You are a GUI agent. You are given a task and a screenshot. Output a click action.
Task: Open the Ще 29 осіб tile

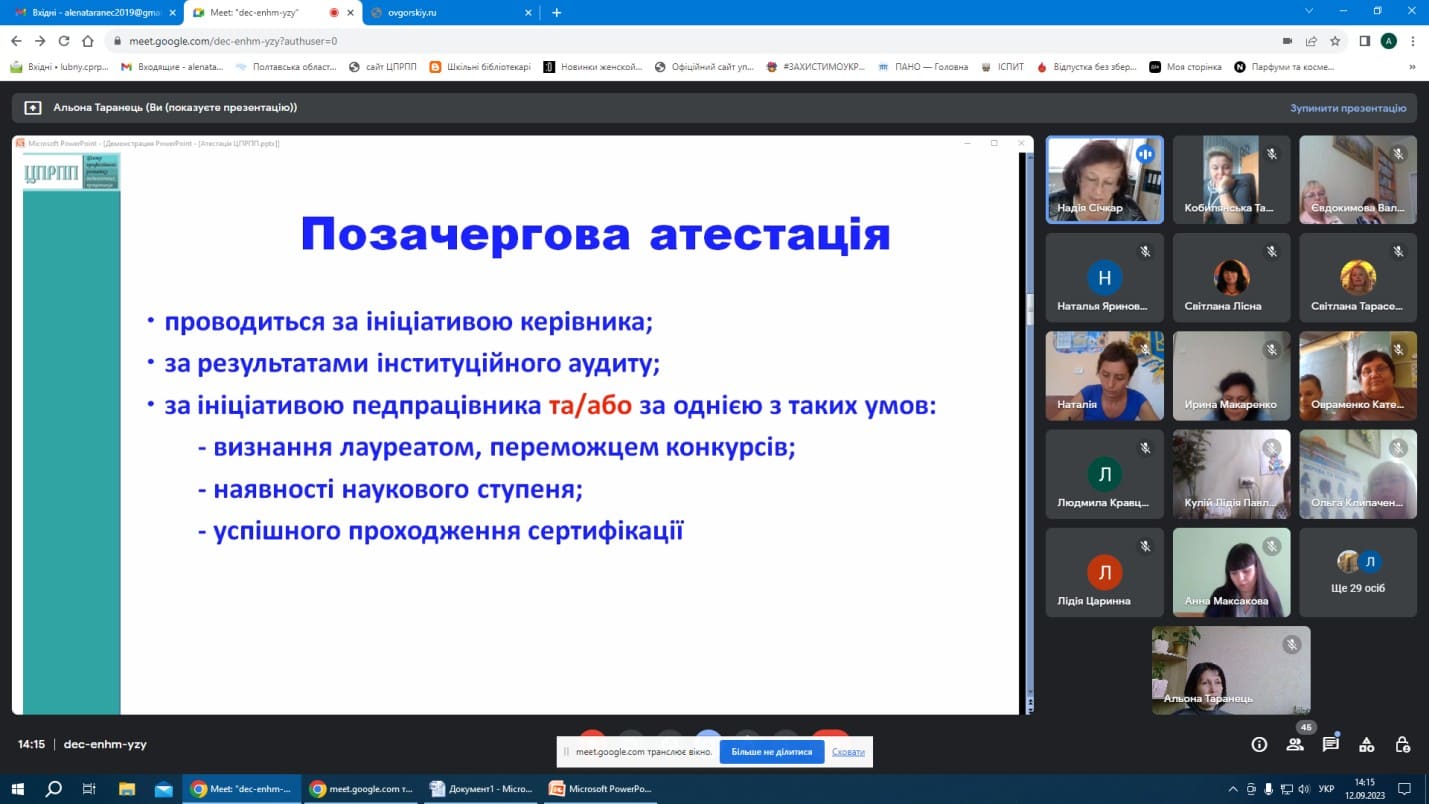(x=1358, y=573)
